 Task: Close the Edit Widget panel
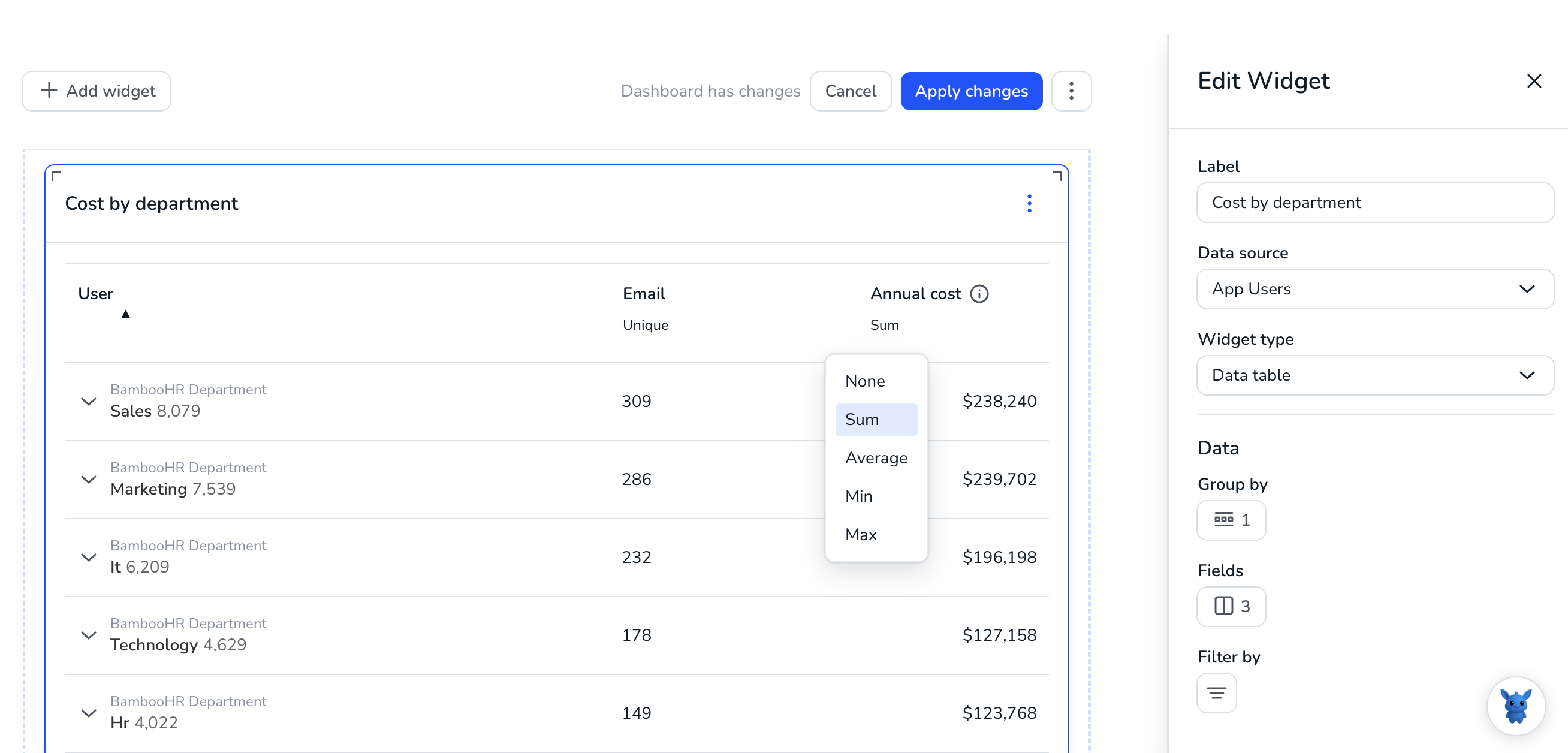click(1533, 81)
